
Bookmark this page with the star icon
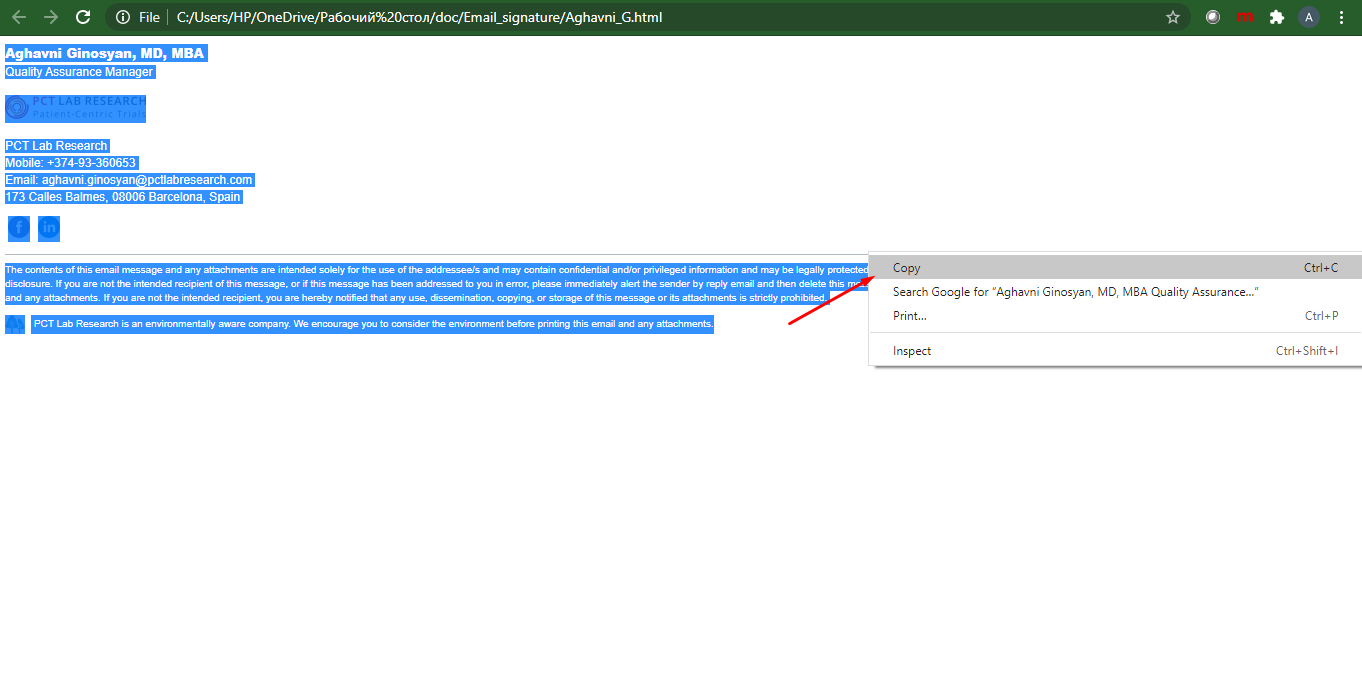pos(1173,17)
